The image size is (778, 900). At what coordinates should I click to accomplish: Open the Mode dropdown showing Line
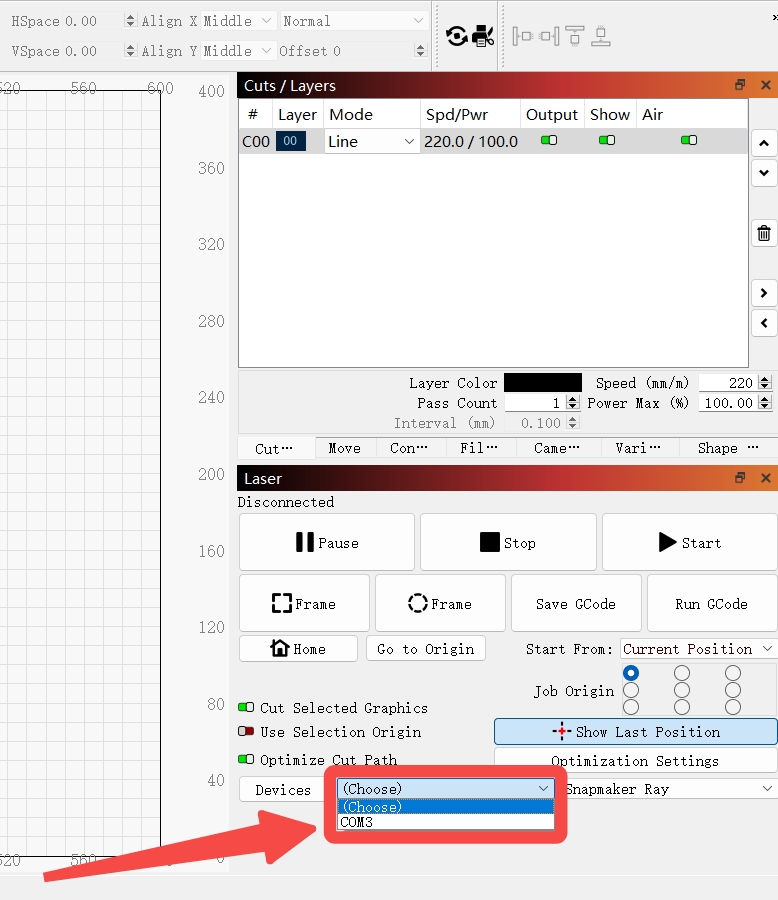point(371,141)
